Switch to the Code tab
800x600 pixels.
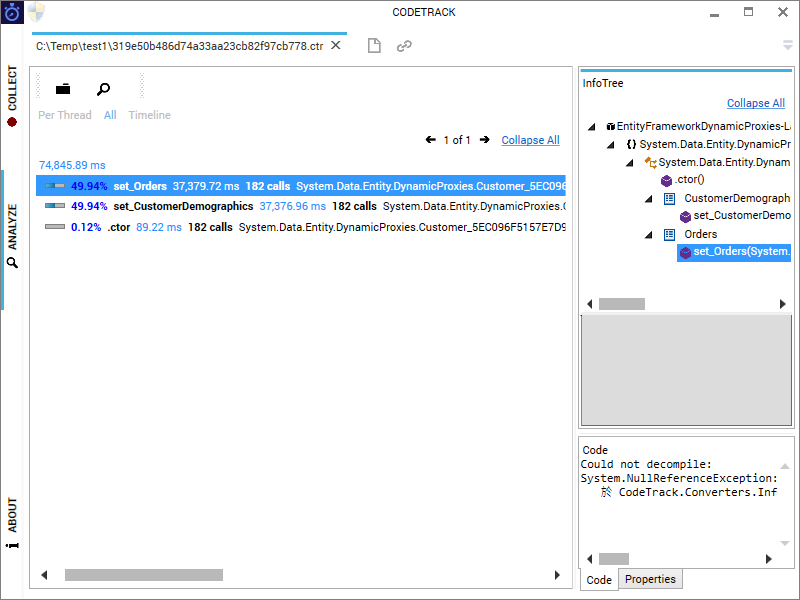click(599, 580)
